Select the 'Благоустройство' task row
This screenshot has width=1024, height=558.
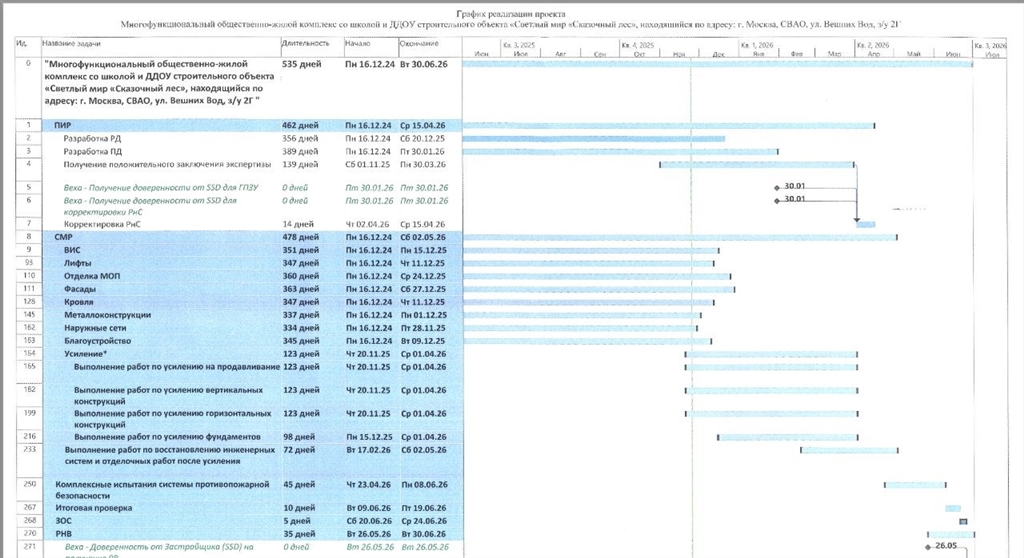(99, 341)
